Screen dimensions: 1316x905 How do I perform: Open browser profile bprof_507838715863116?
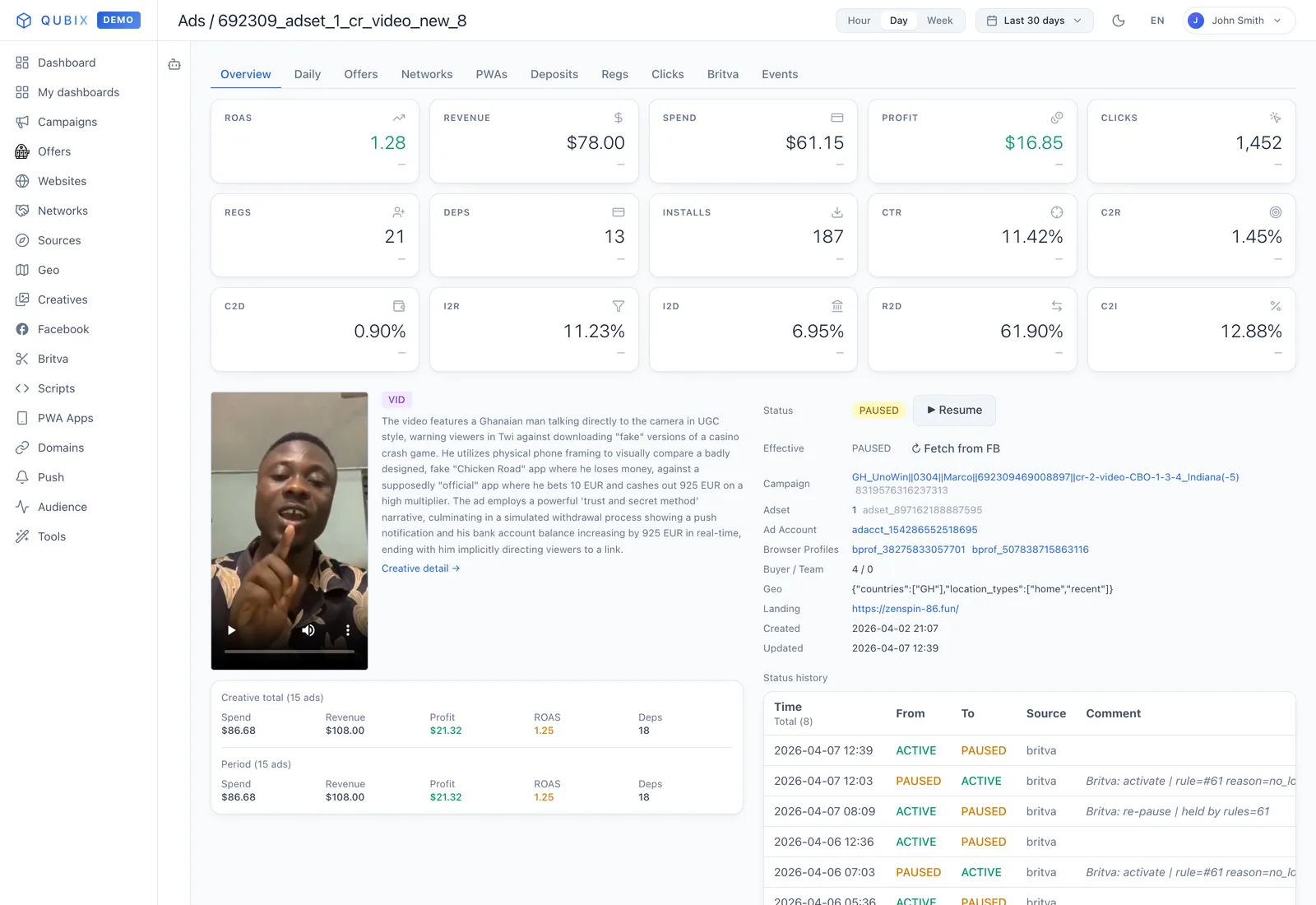pos(1031,550)
